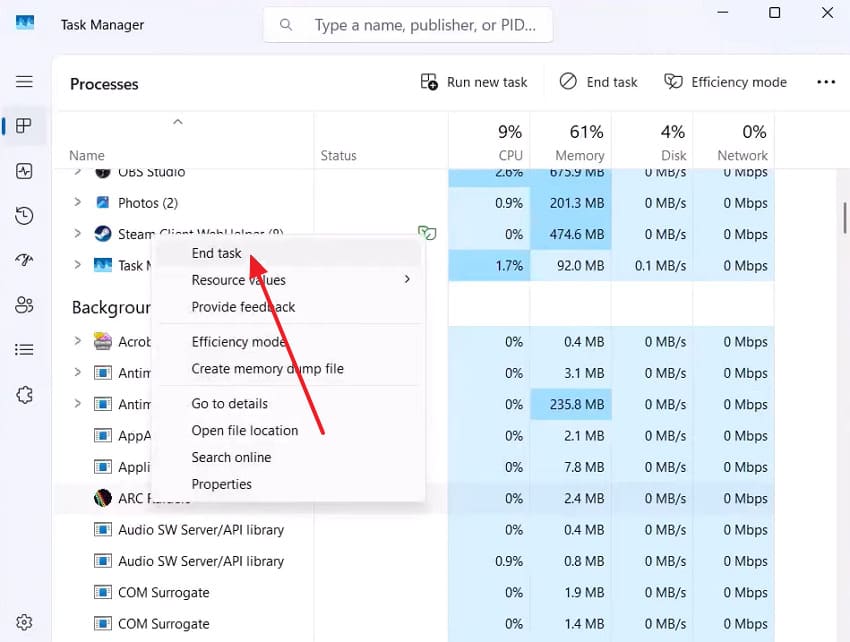This screenshot has height=642, width=850.
Task: Click the Efficiency mode toolbar button
Action: tap(726, 82)
